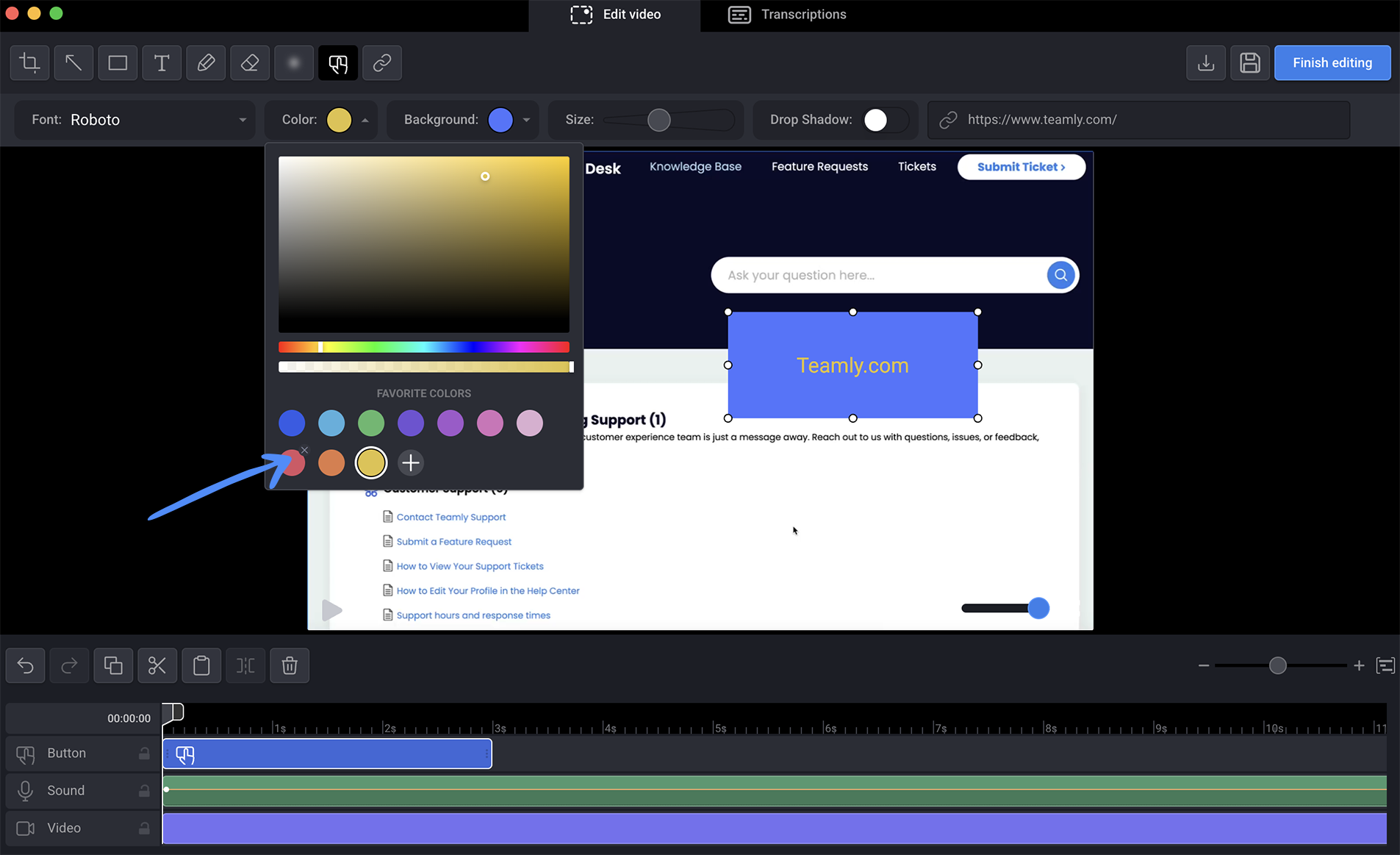Switch to the Transcriptions tab

[787, 15]
